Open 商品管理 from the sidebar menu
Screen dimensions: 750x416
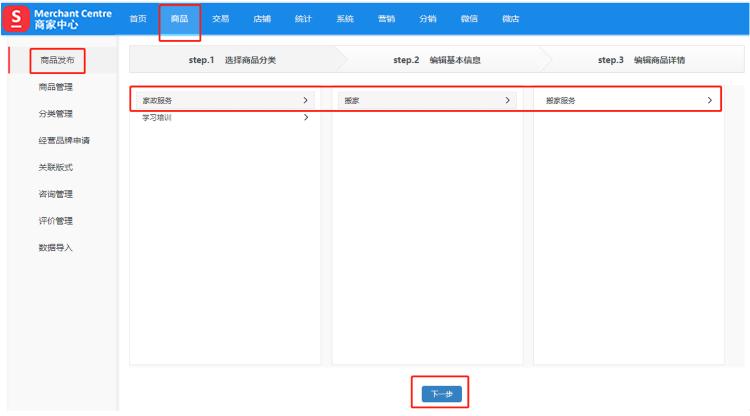56,87
